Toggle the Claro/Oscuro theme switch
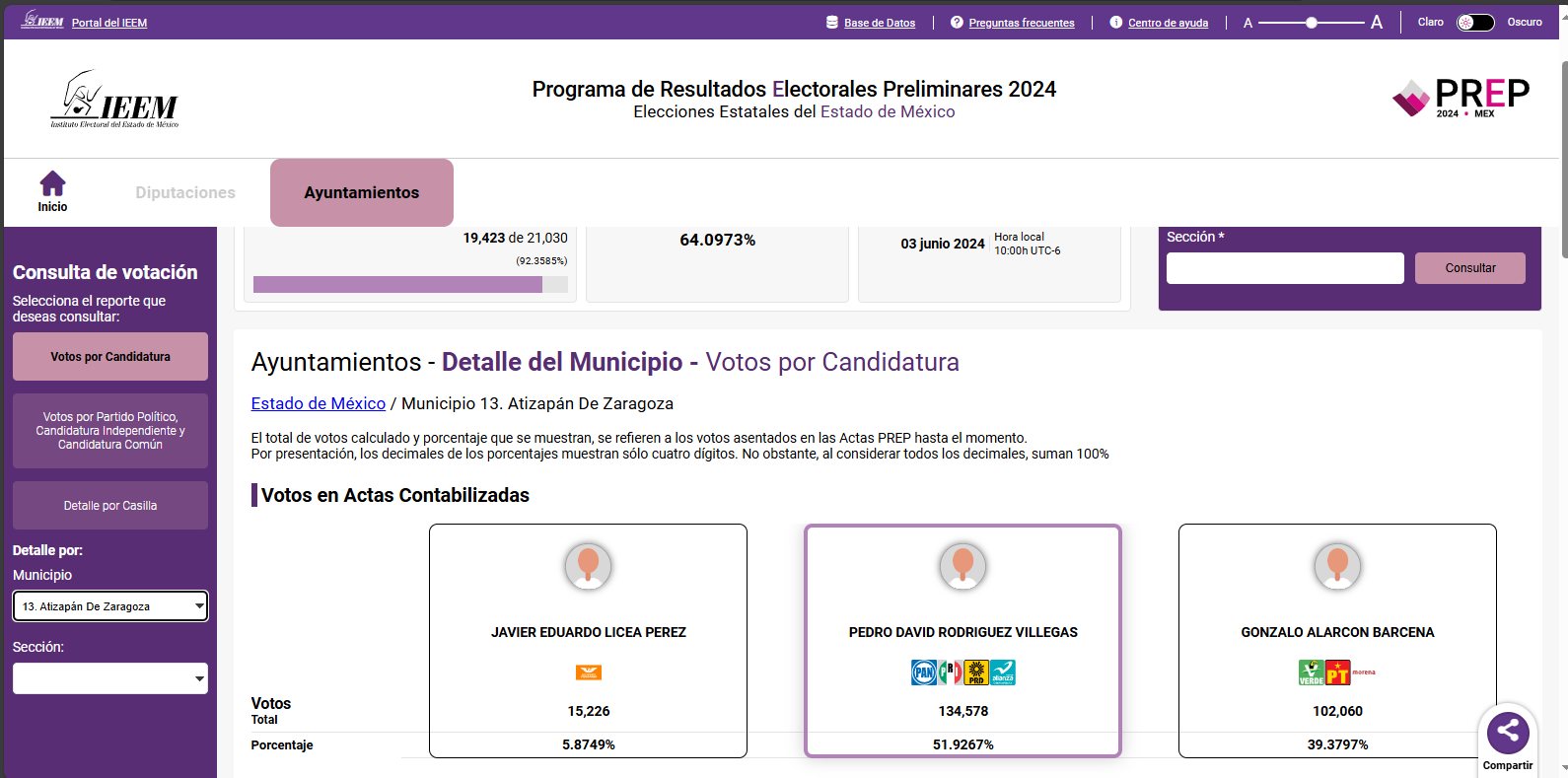Viewport: 1568px width, 778px height. (x=1475, y=23)
